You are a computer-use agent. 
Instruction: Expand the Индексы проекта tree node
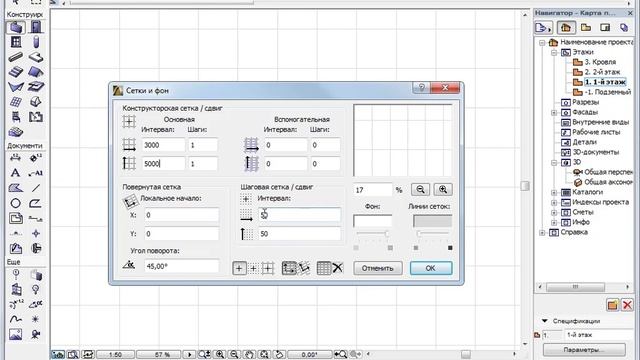[554, 202]
